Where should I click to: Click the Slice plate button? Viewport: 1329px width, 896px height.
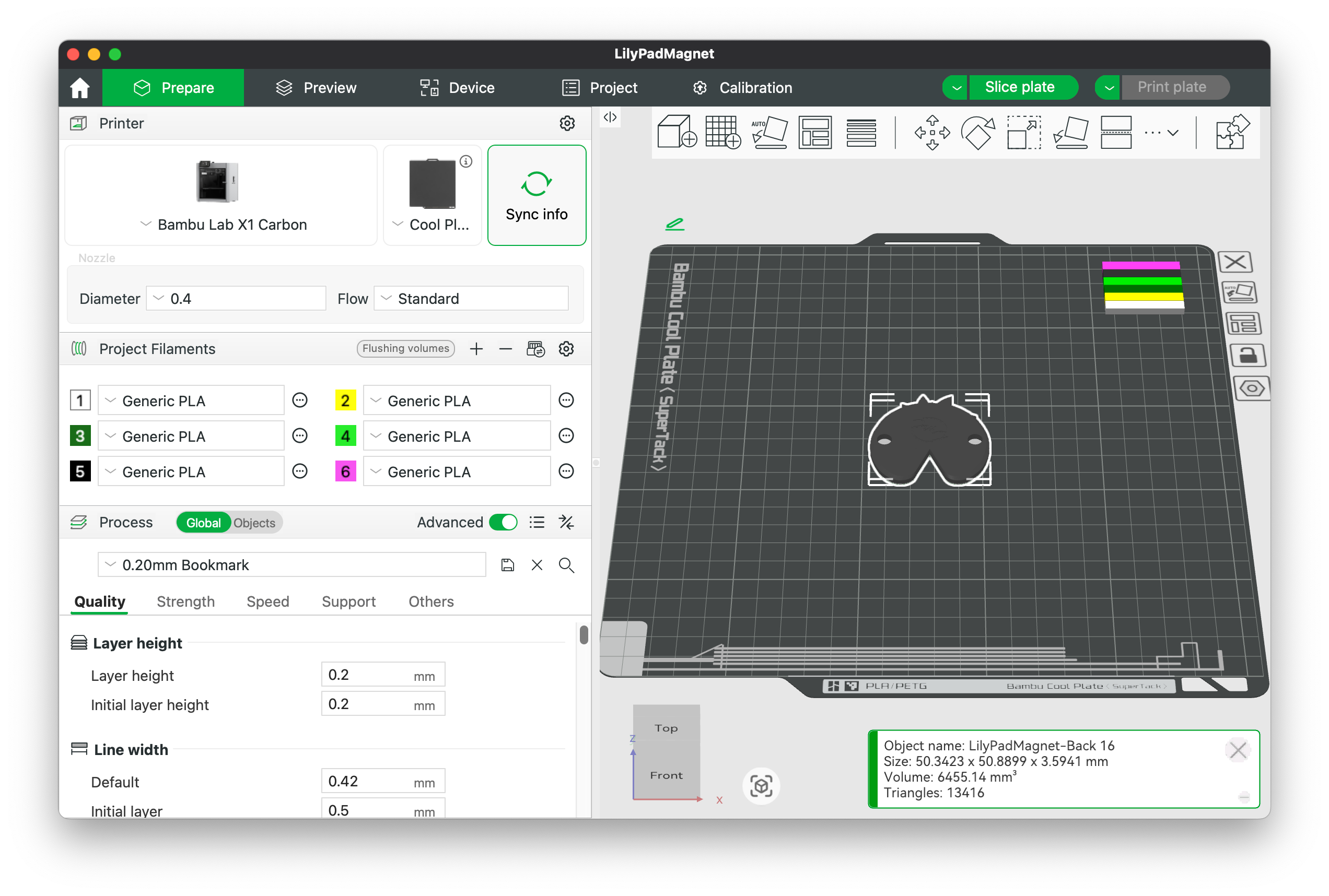pos(1019,87)
